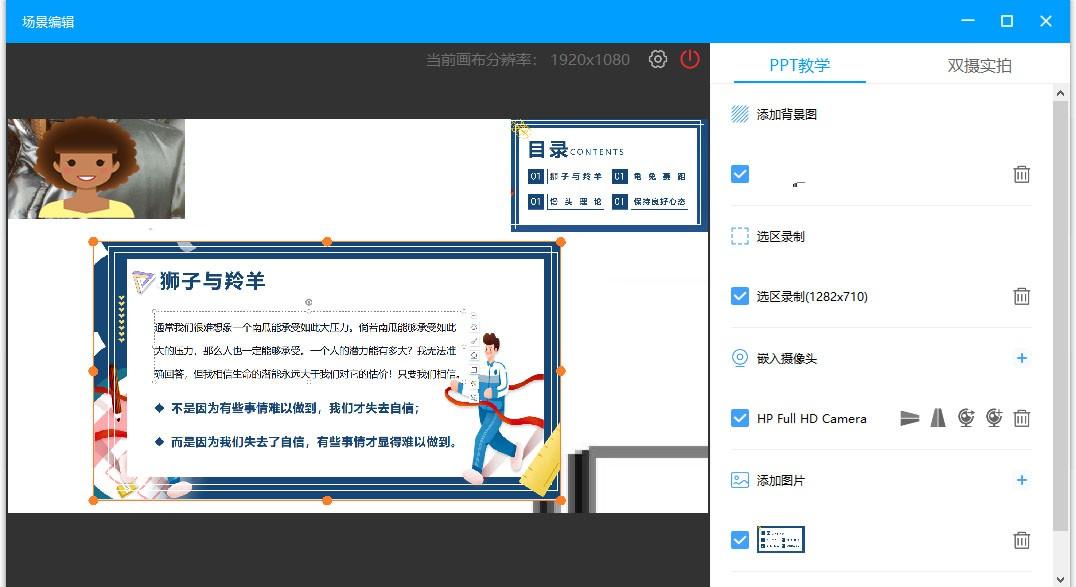The image size is (1076, 587).
Task: Click the upright trapezoid icon in the camera row
Action: click(938, 418)
